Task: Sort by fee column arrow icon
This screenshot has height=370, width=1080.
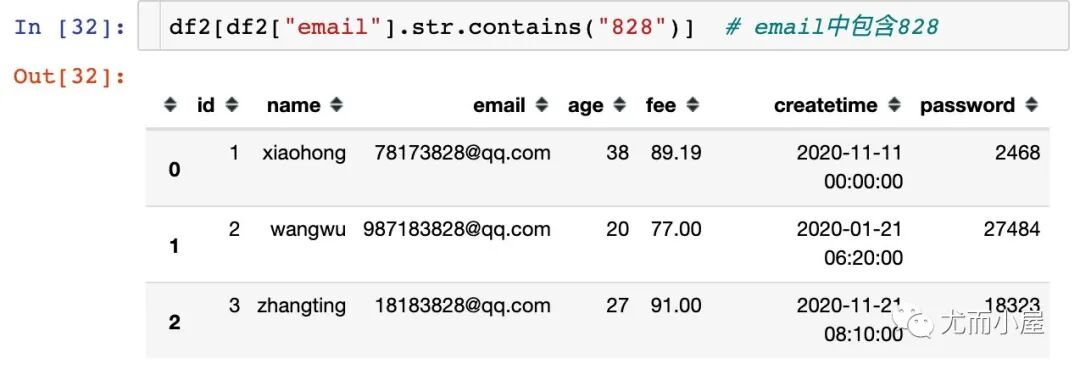Action: click(x=693, y=105)
